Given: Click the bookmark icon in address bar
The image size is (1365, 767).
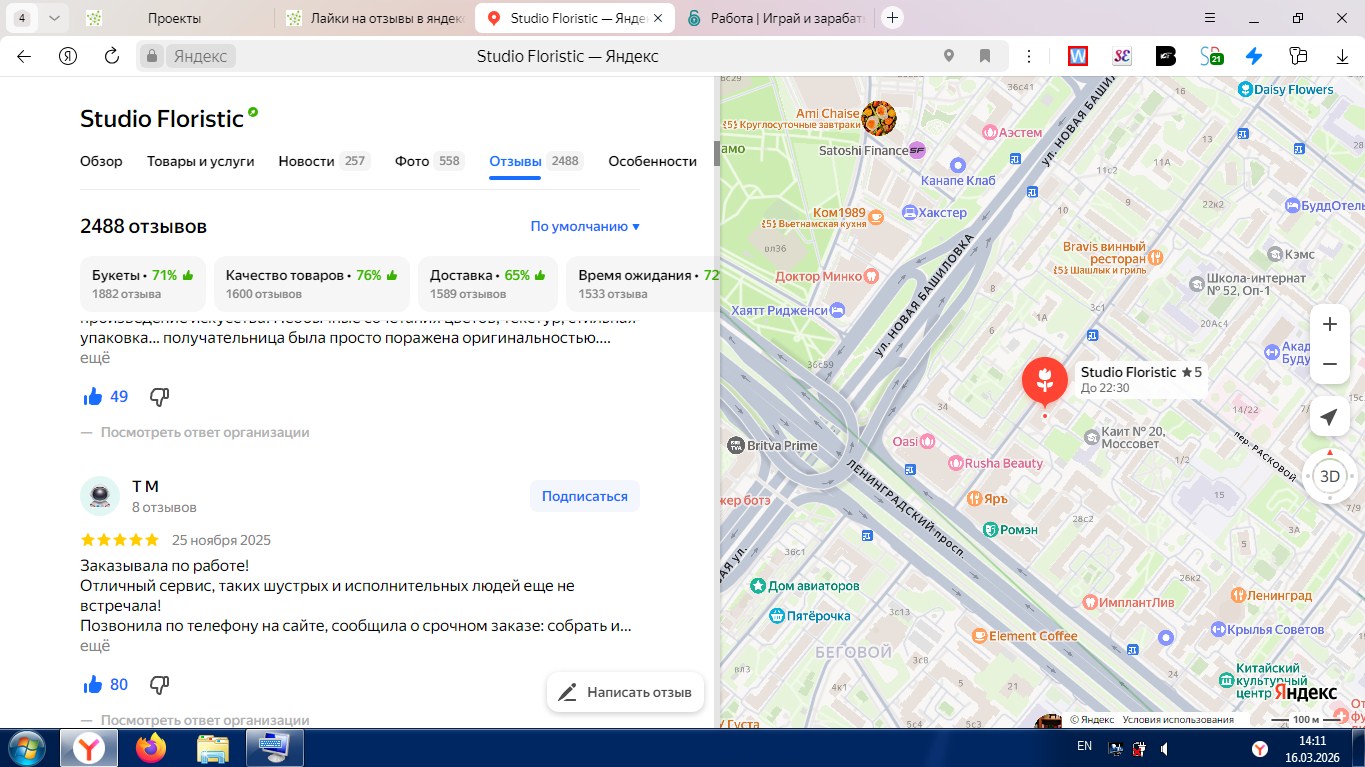Looking at the screenshot, I should [985, 56].
